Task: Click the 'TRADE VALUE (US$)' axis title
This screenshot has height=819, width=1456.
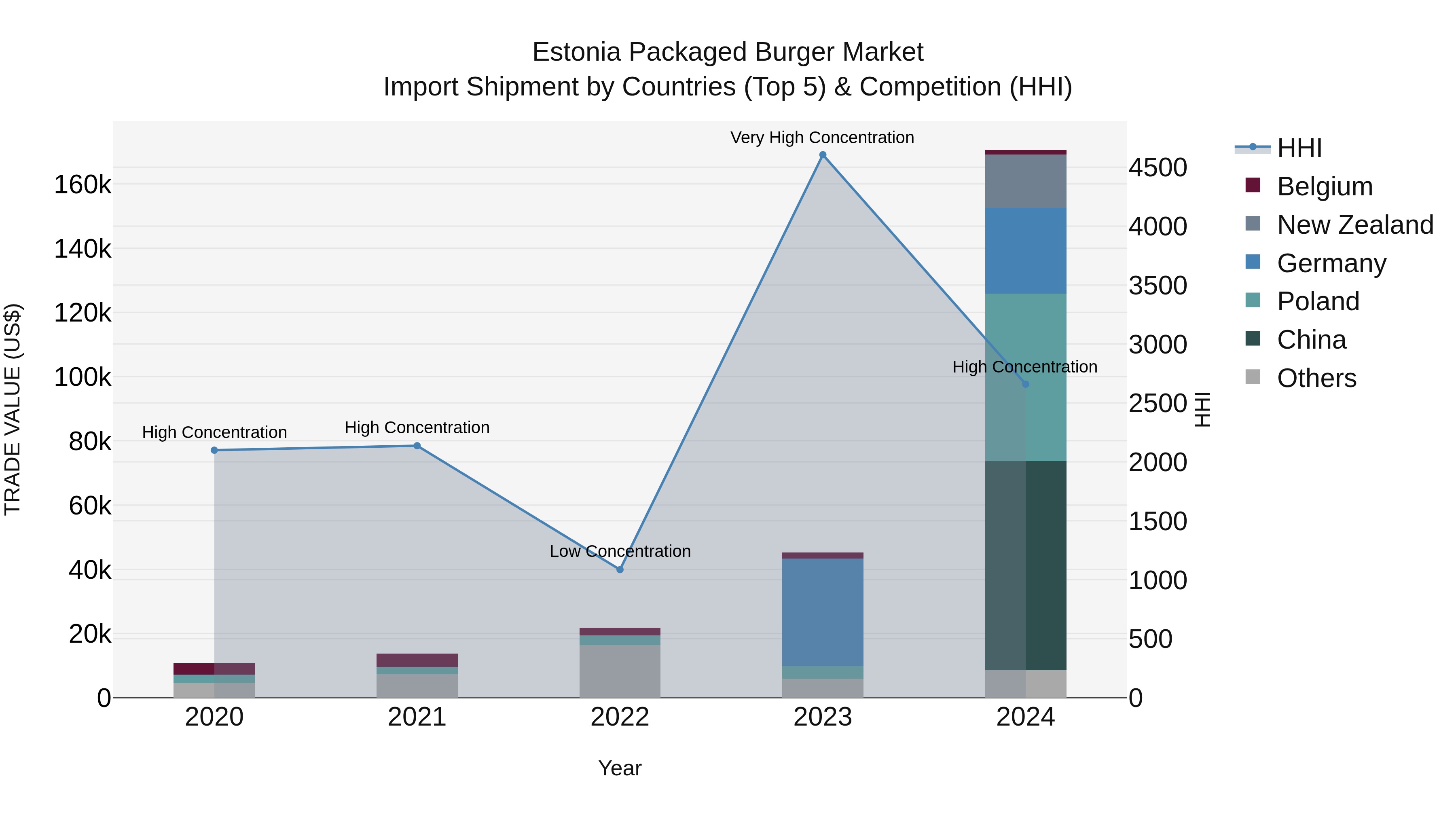Action: coord(13,409)
